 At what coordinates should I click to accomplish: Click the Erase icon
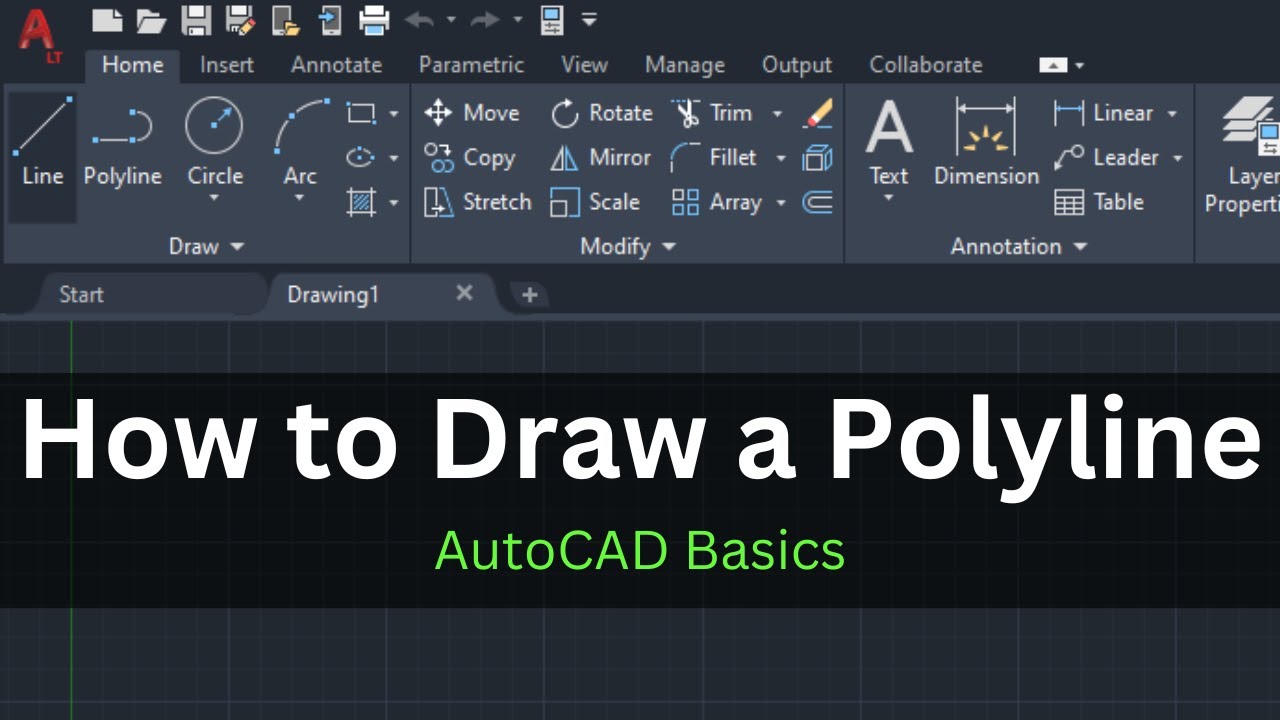pyautogui.click(x=818, y=113)
